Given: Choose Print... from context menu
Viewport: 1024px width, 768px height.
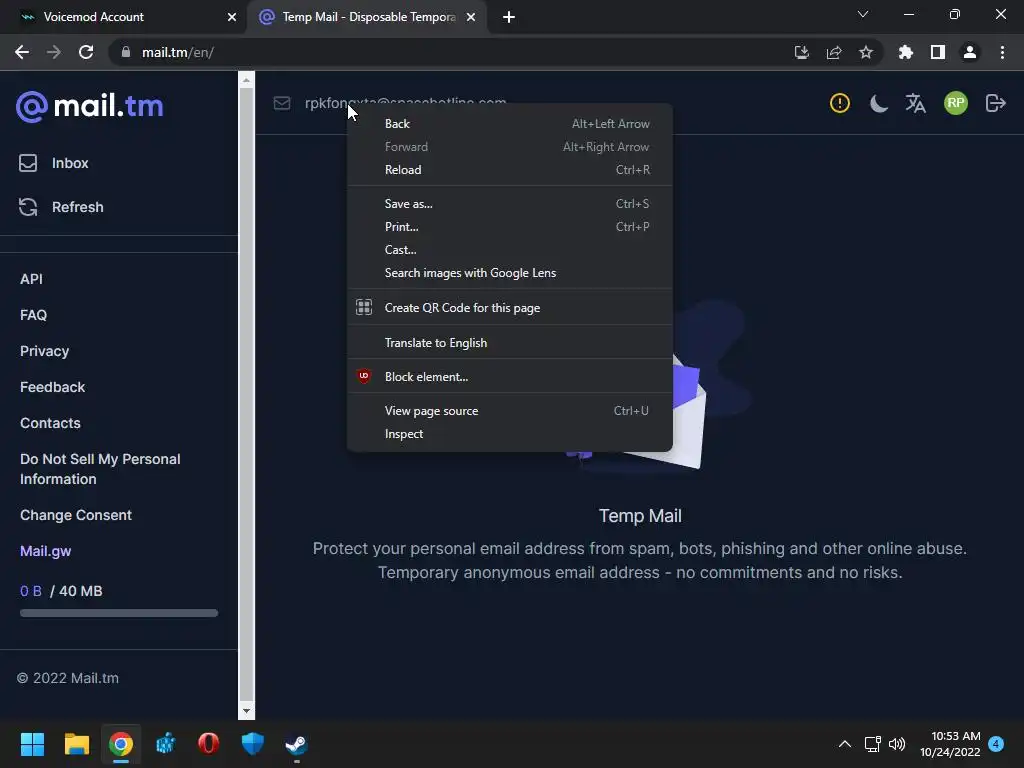Looking at the screenshot, I should pos(509,227).
